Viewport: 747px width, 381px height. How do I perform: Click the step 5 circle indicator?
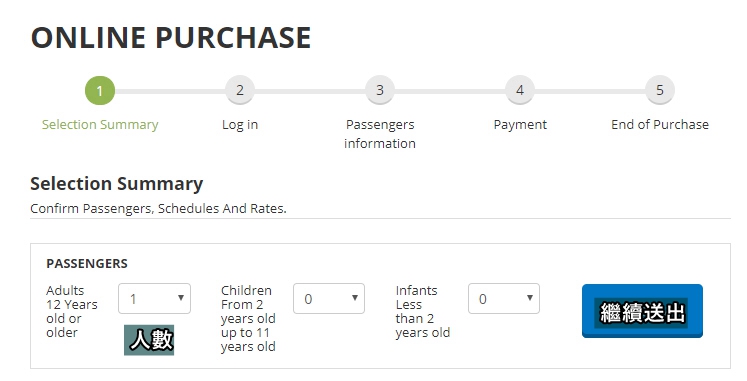coord(660,90)
